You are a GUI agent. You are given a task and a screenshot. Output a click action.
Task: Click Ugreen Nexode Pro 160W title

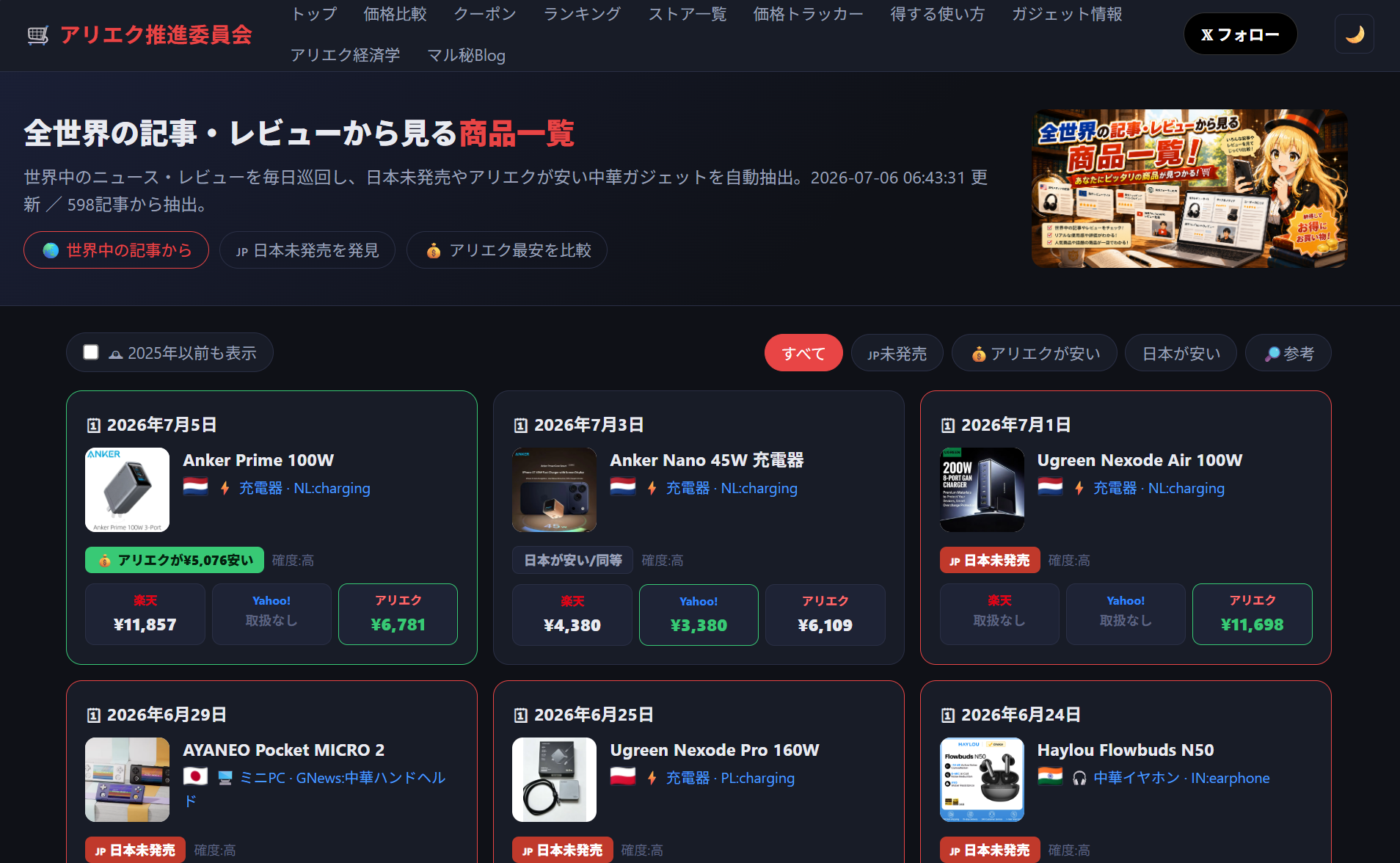click(x=715, y=750)
